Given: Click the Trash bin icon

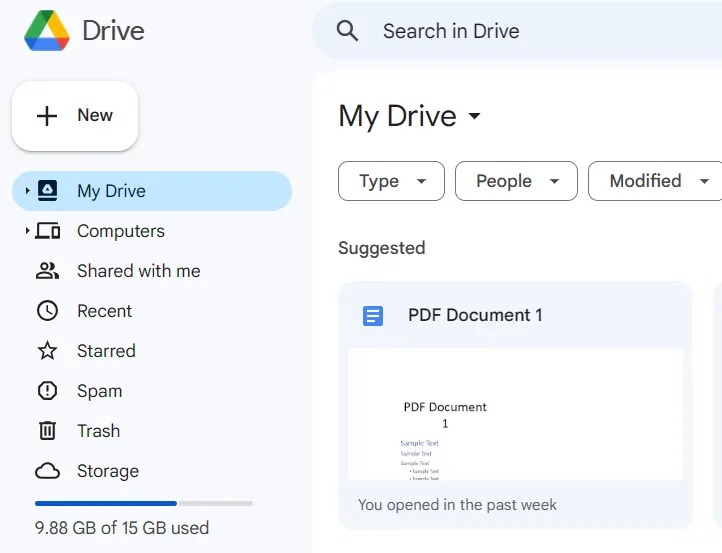Looking at the screenshot, I should click(47, 431).
